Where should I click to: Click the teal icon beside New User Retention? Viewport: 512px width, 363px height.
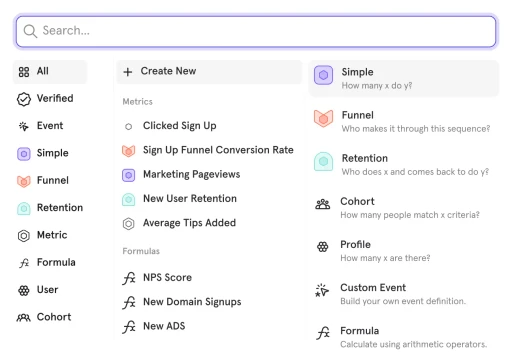click(x=128, y=199)
